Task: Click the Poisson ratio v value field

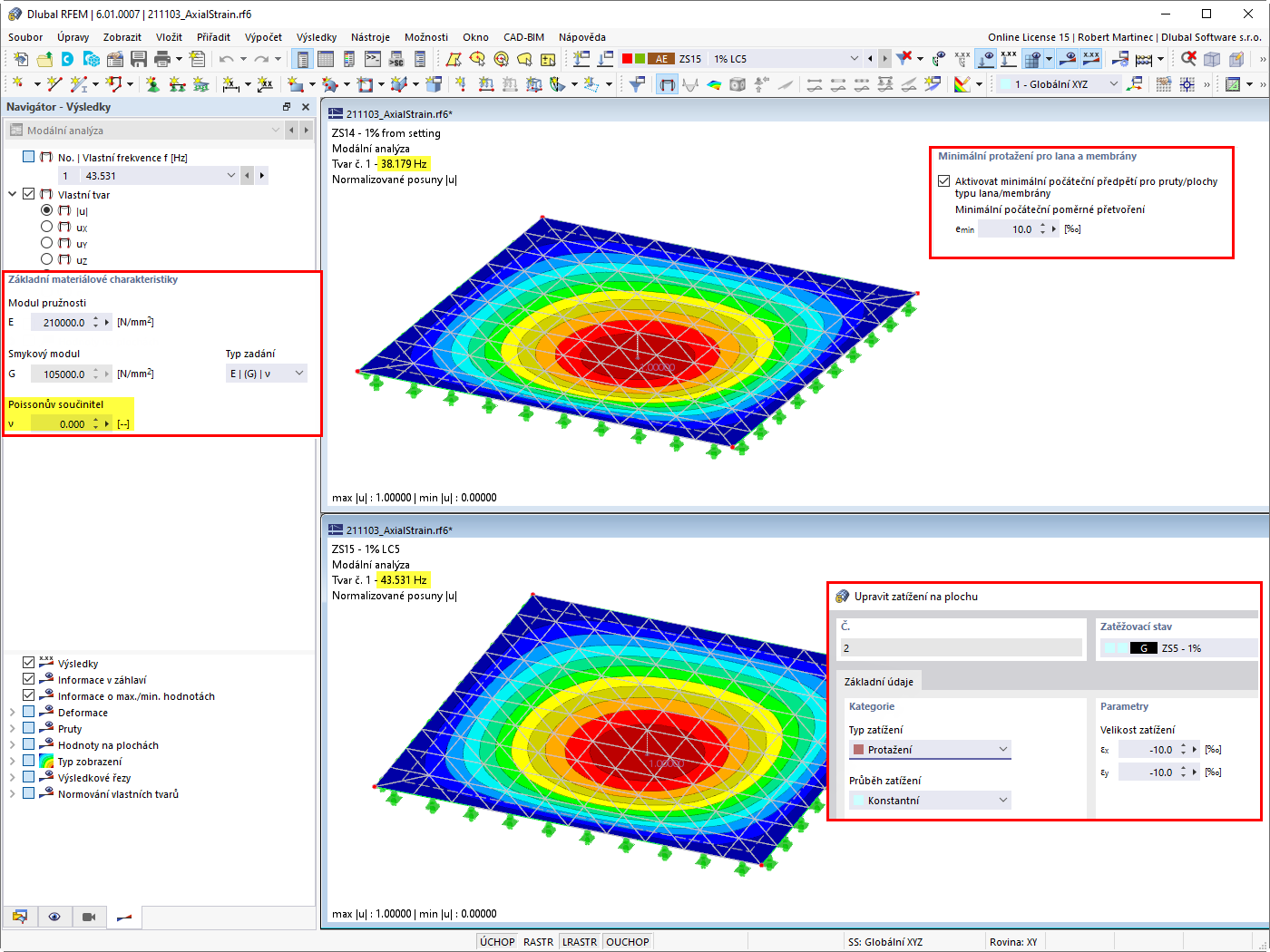Action: pyautogui.click(x=60, y=424)
